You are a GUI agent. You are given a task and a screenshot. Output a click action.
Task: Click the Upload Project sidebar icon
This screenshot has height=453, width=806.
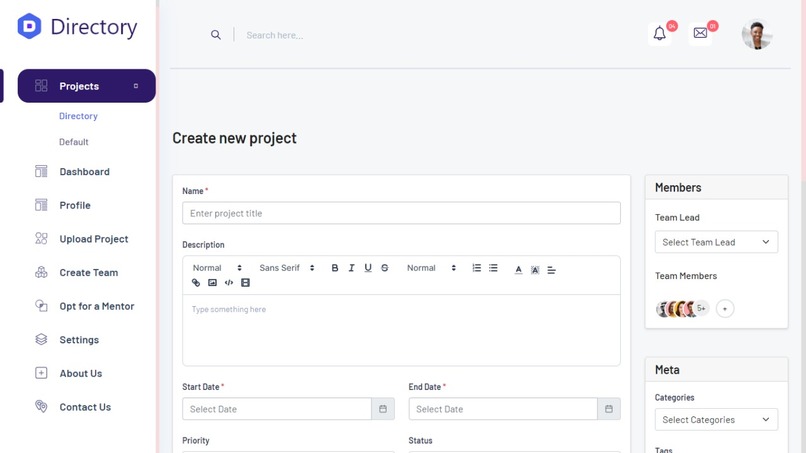coord(41,239)
